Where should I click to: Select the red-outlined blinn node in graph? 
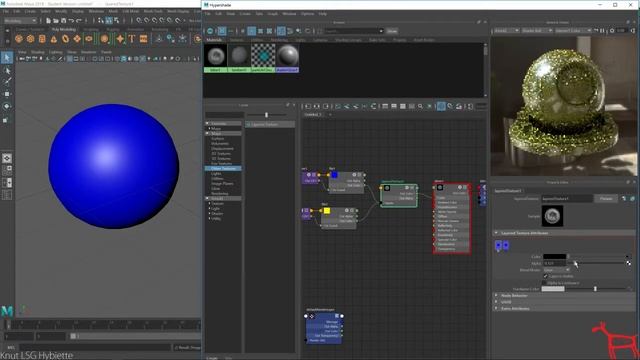pos(452,218)
